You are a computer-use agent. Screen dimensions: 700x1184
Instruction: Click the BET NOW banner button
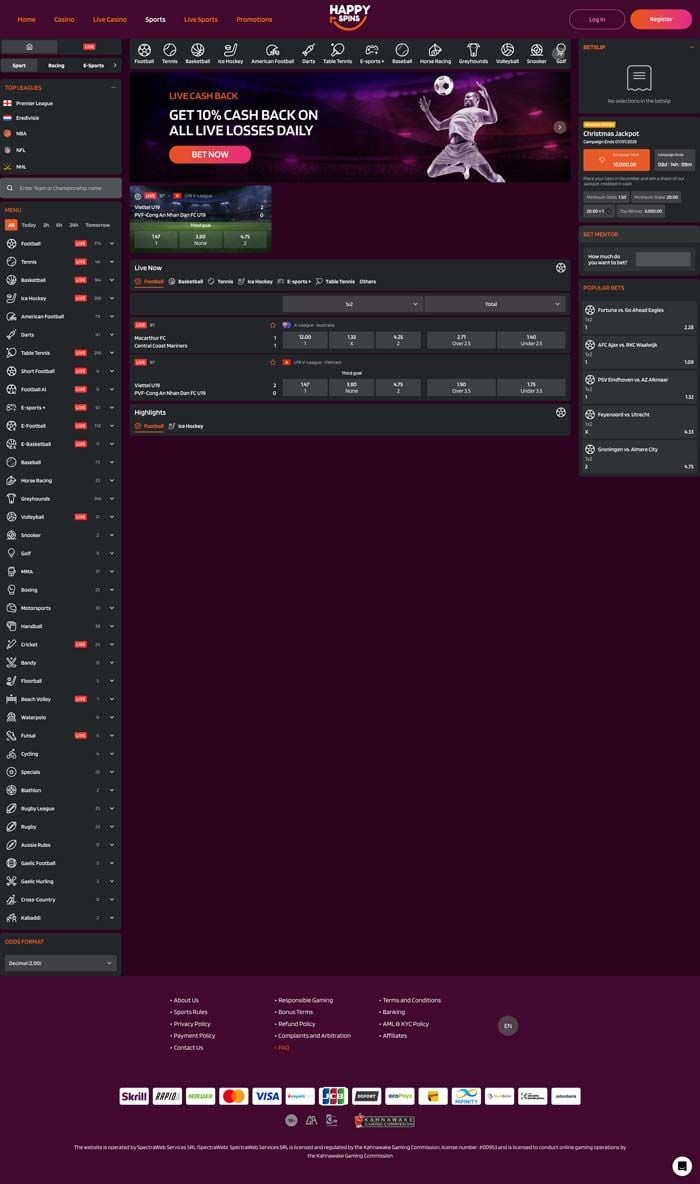point(210,154)
